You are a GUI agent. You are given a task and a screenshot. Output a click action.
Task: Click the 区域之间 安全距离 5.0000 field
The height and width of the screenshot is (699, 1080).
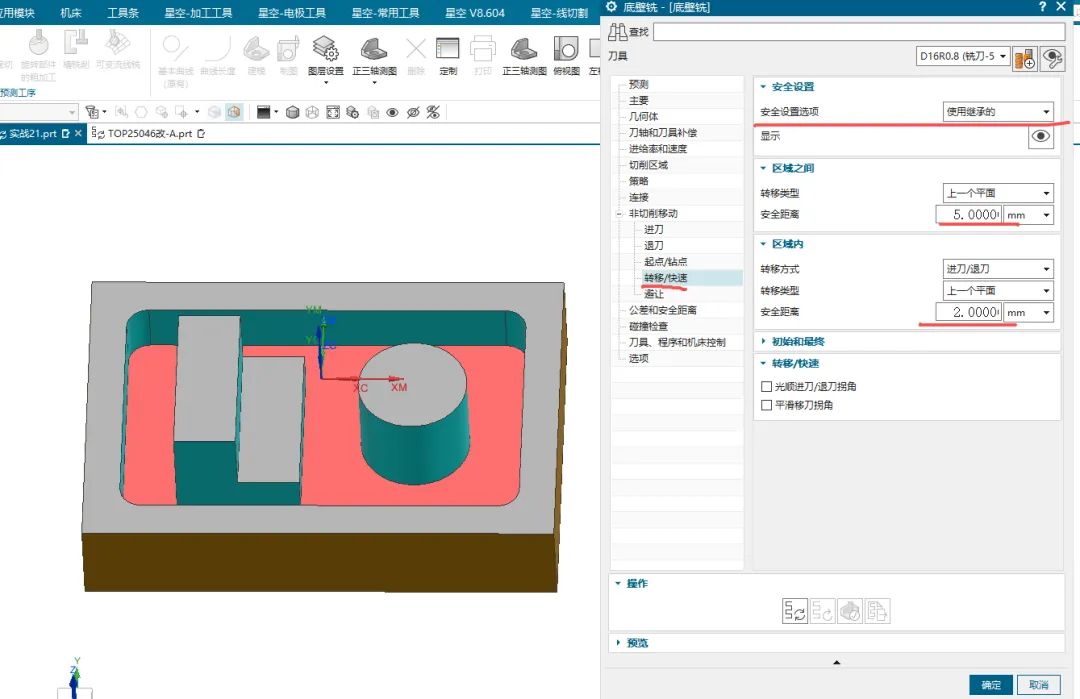click(968, 215)
